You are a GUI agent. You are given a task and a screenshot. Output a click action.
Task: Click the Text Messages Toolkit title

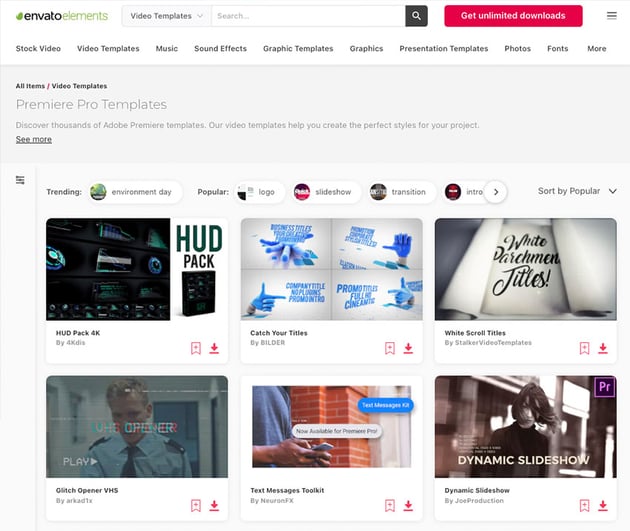(x=287, y=490)
